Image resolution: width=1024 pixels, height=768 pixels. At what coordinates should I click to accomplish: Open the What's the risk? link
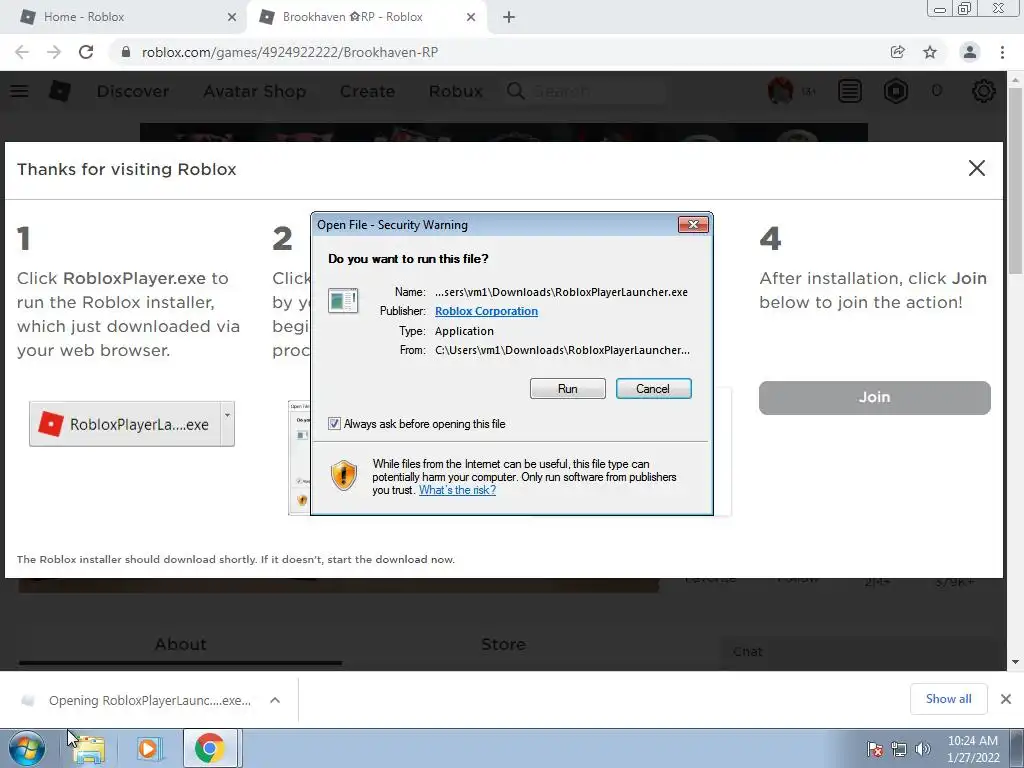[x=457, y=490]
